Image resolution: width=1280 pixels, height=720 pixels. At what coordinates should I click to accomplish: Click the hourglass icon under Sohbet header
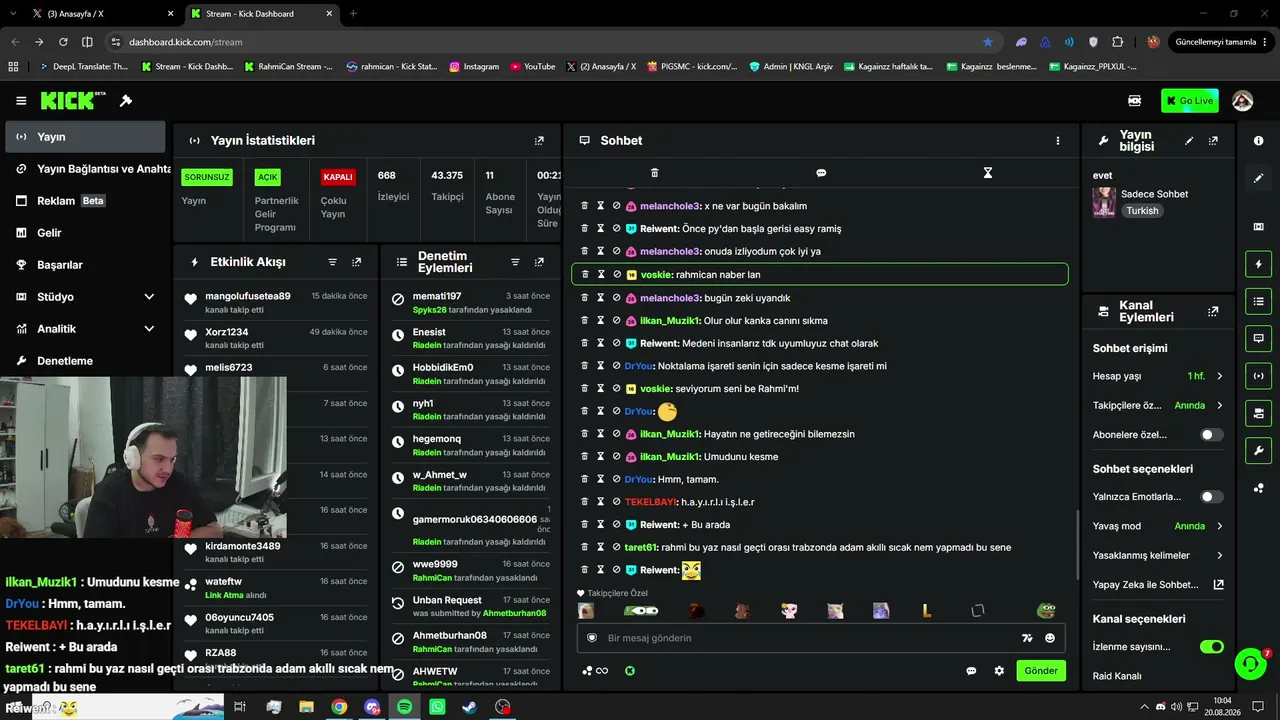point(987,173)
